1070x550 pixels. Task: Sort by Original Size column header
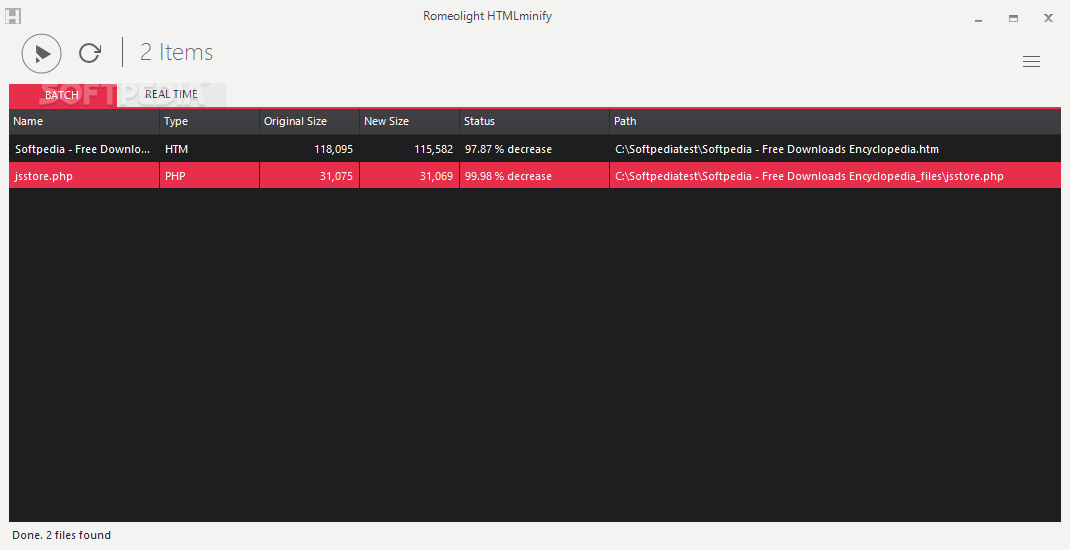pos(309,121)
